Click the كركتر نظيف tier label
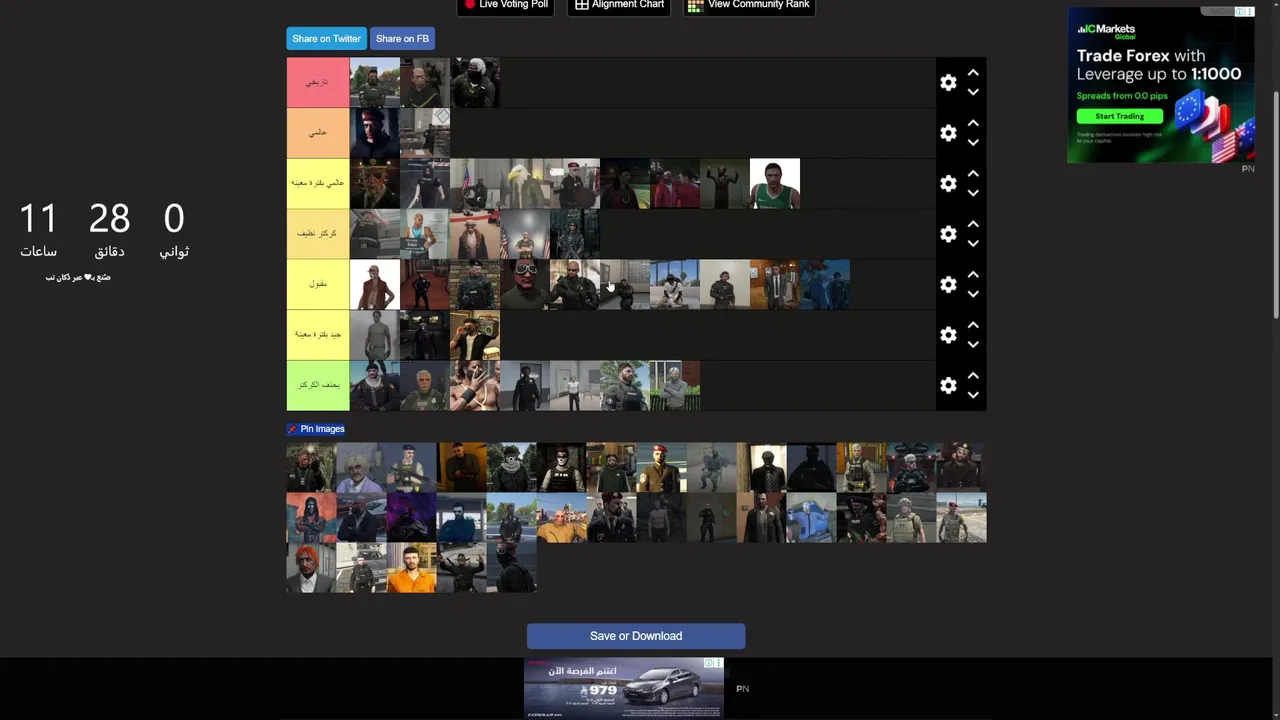1280x720 pixels. (x=318, y=234)
